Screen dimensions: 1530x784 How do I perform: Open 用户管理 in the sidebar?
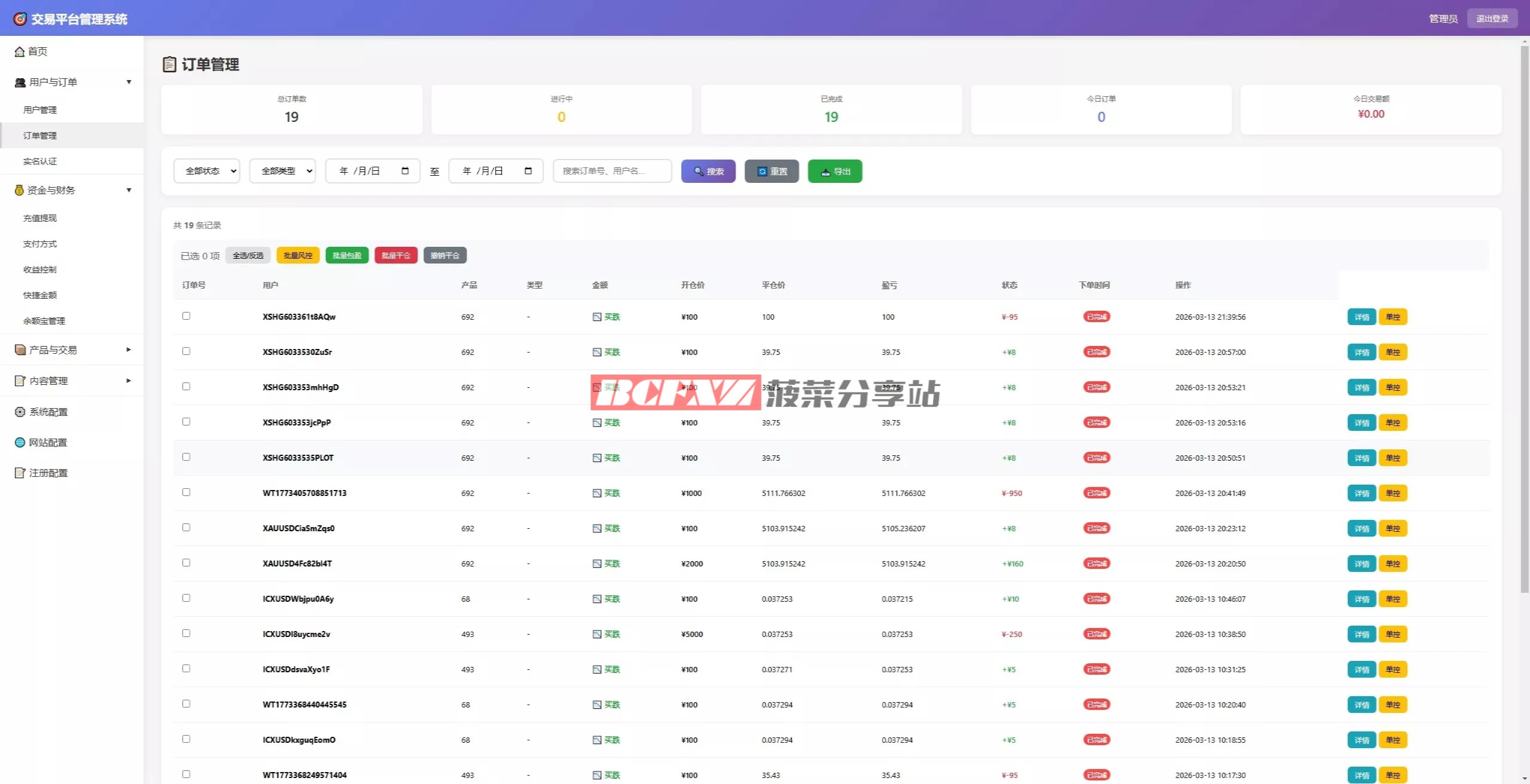tap(40, 110)
